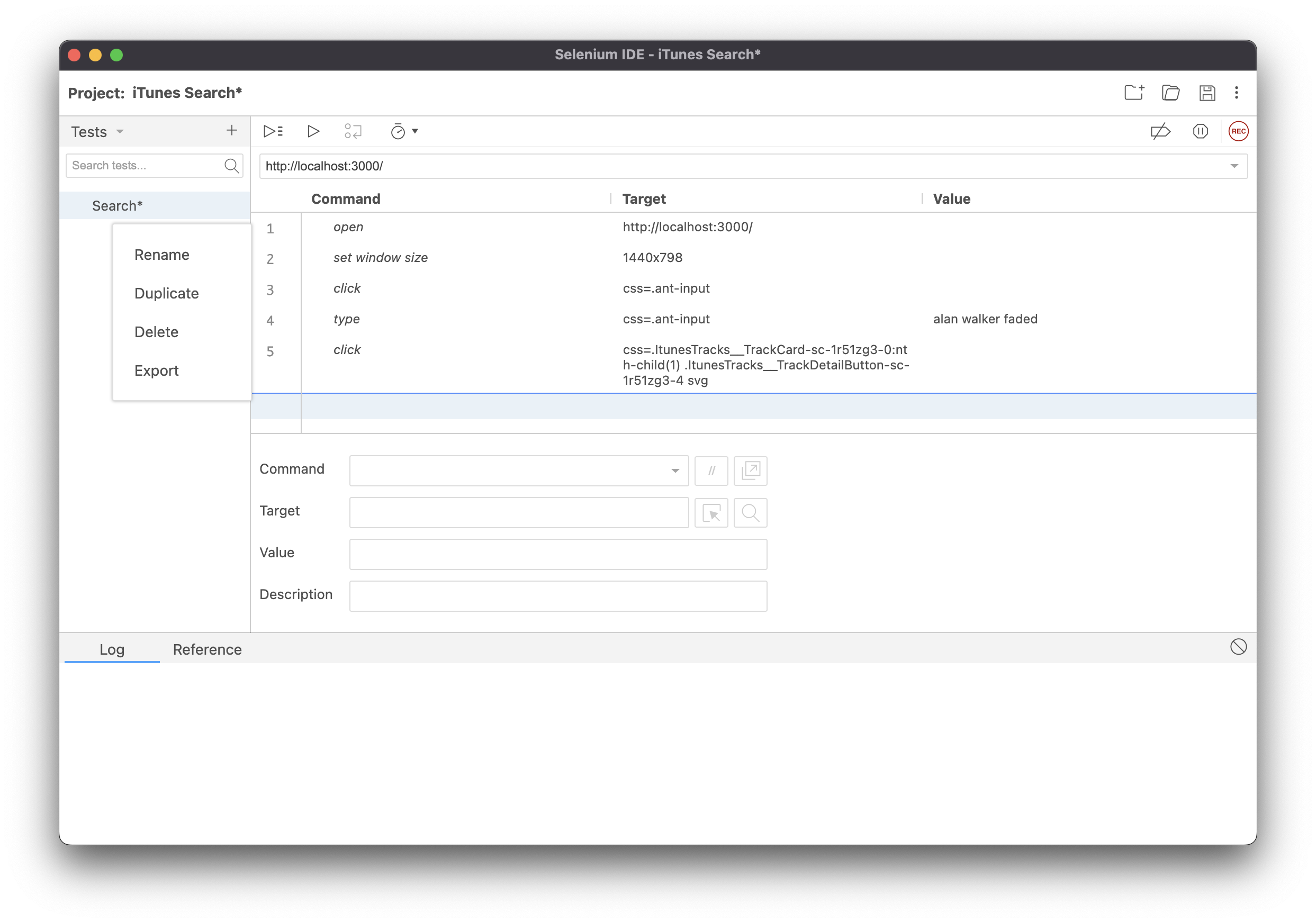Click the Value column header
Viewport: 1316px width, 923px height.
(x=951, y=199)
